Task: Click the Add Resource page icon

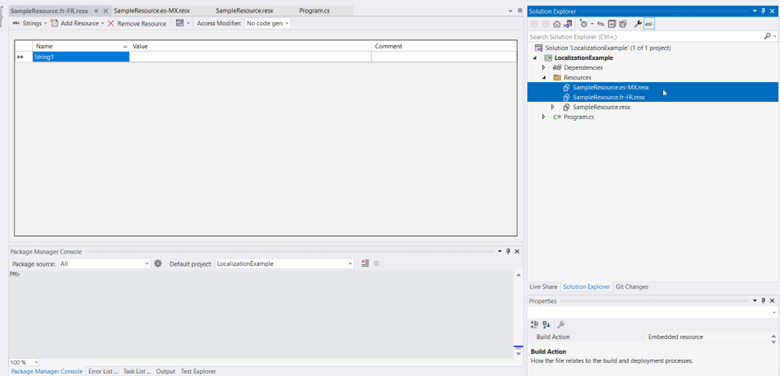Action: [x=54, y=23]
